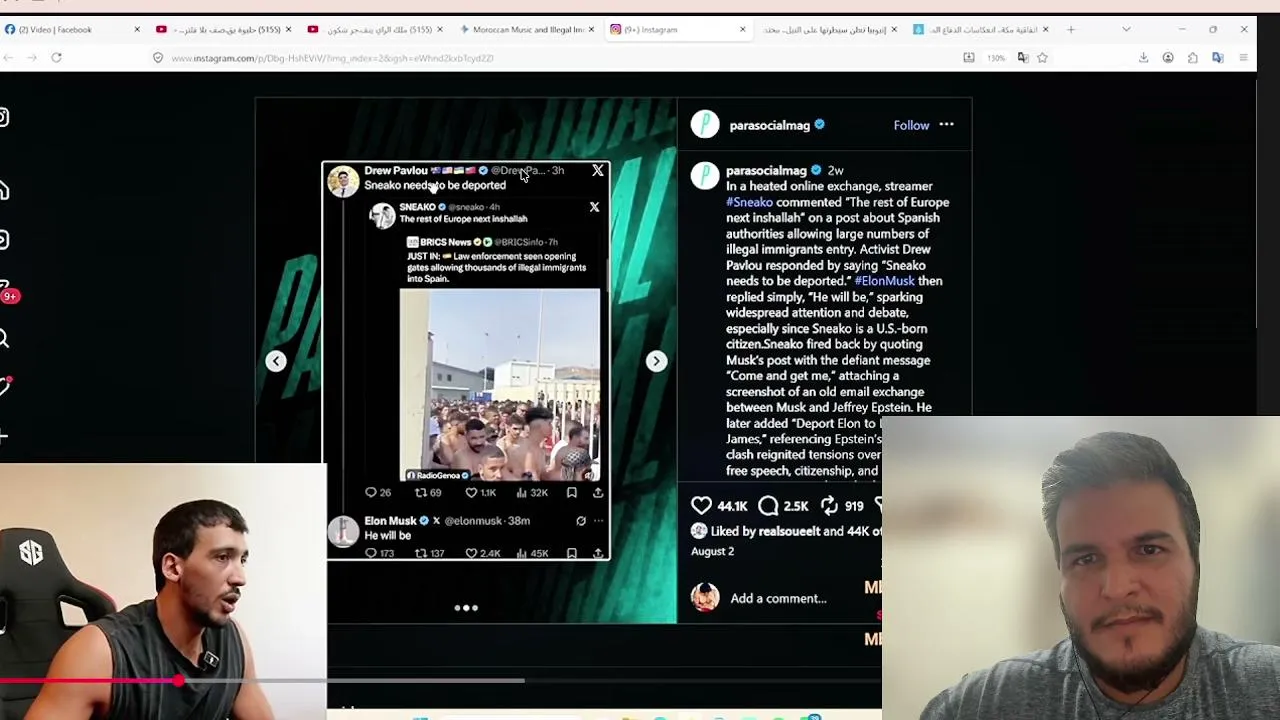
Task: Open Reels from the Instagram sidebar
Action: click(4, 240)
